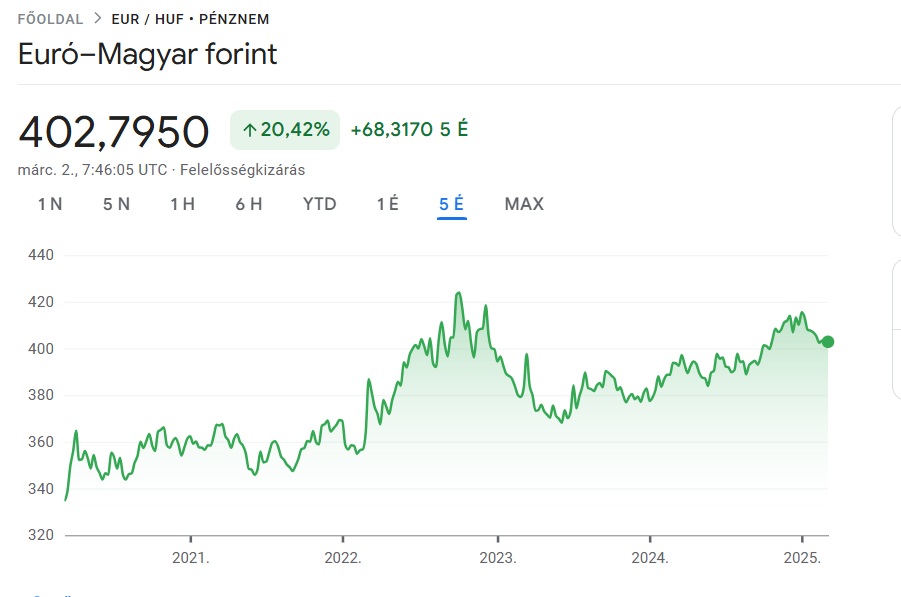Click the EUR / HUF • PÉNZNEM breadcrumb
The width and height of the screenshot is (901, 597).
point(190,19)
